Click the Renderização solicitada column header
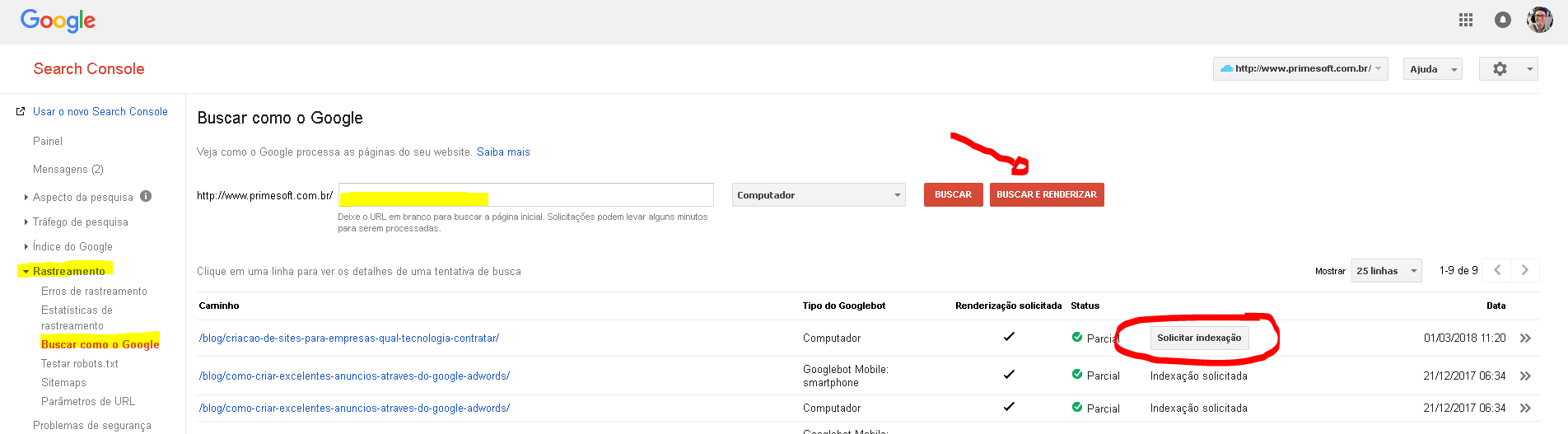Viewport: 1568px width, 434px height. 1009,306
